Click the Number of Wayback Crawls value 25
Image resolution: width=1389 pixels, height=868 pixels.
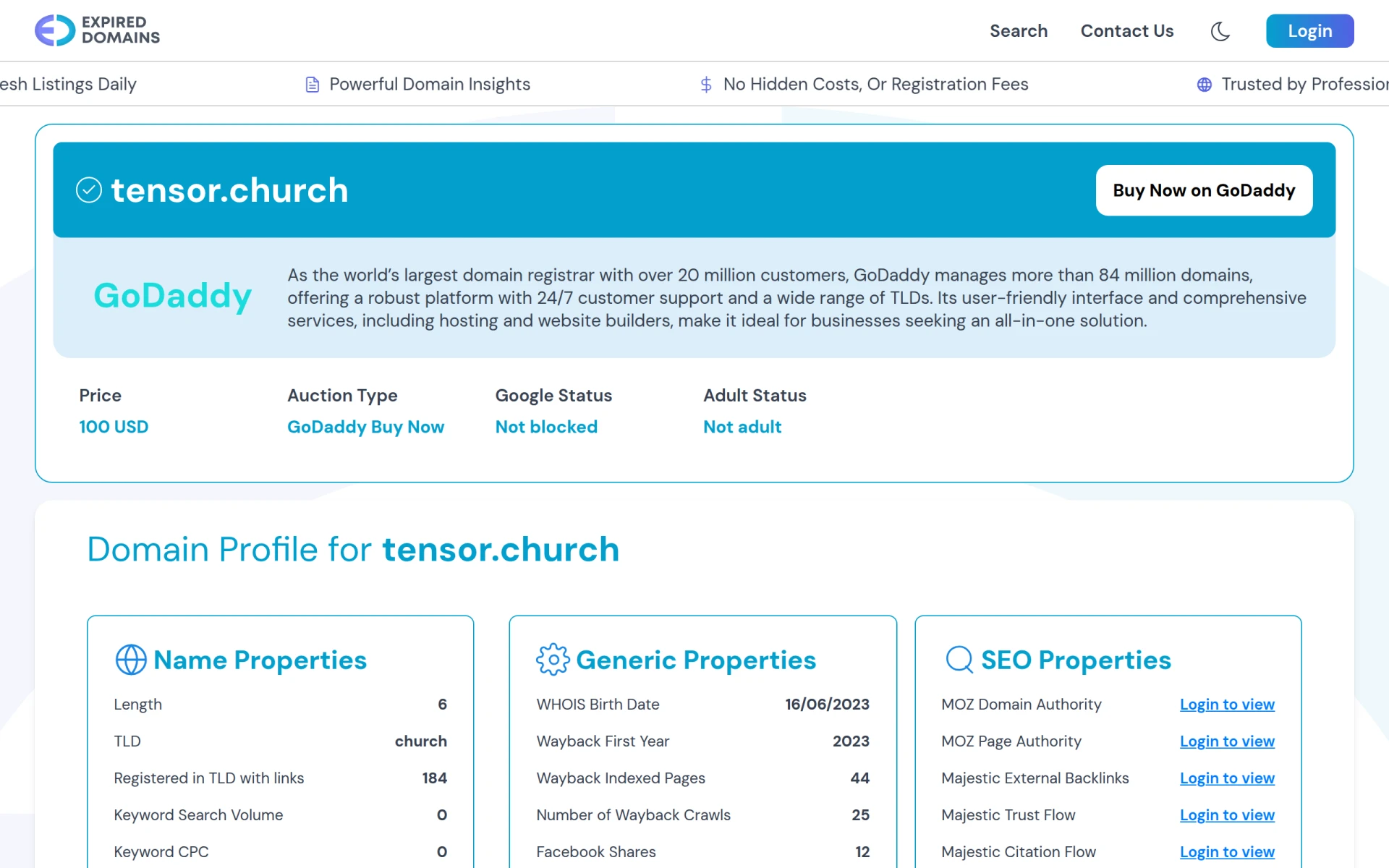(x=861, y=815)
